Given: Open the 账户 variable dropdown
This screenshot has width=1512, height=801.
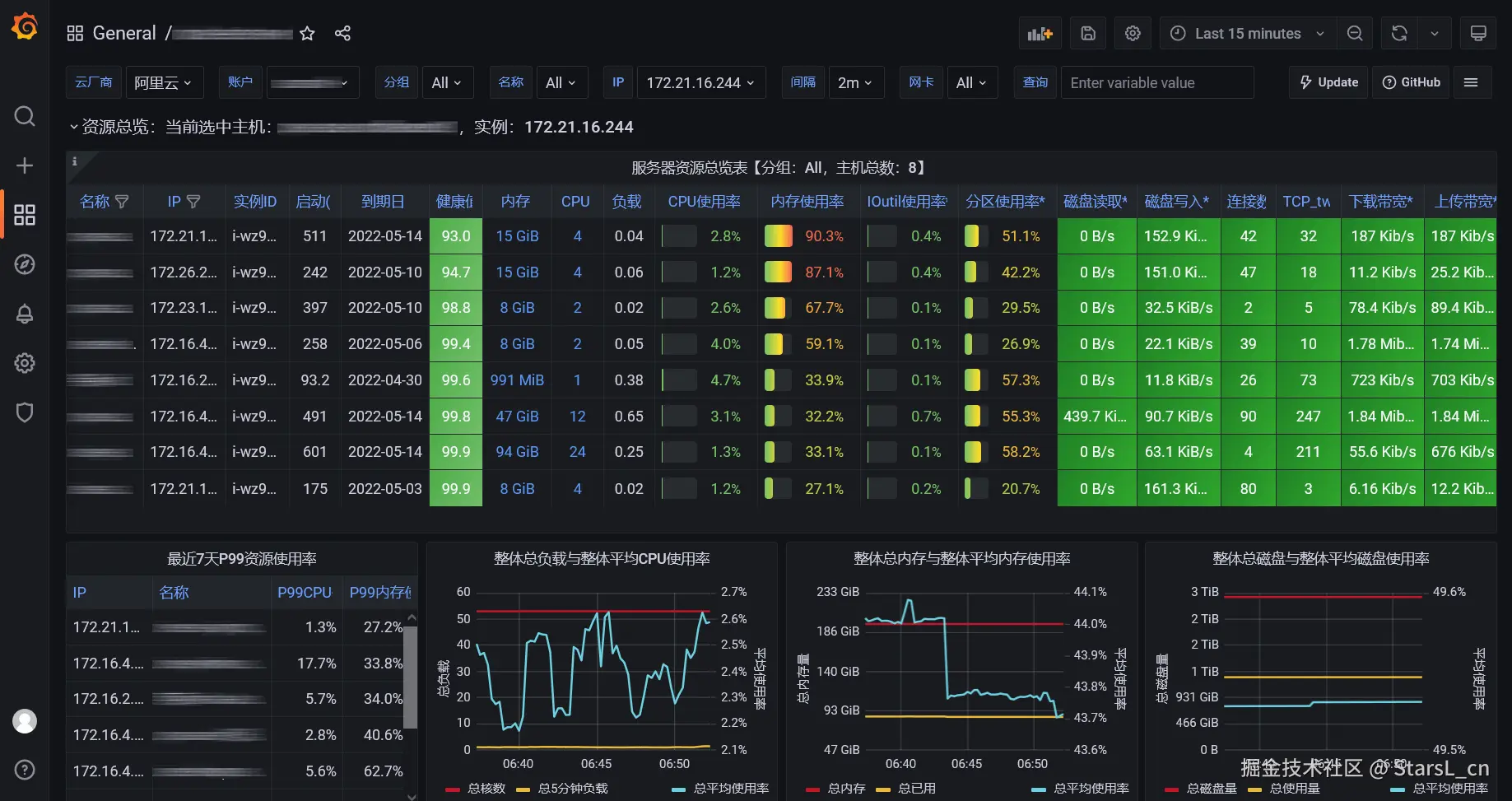Looking at the screenshot, I should 313,82.
